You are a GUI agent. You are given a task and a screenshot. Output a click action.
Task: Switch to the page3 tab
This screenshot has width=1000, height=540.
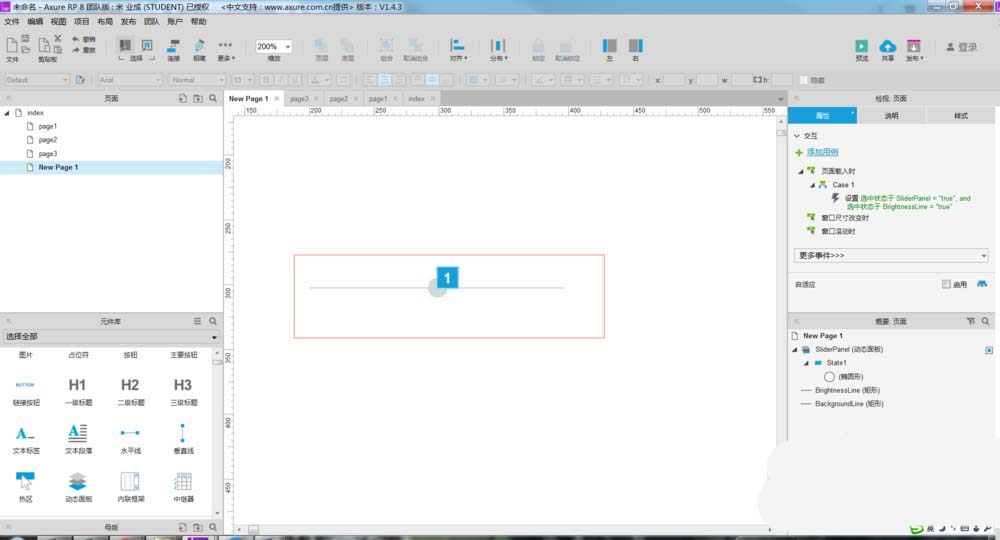(299, 99)
